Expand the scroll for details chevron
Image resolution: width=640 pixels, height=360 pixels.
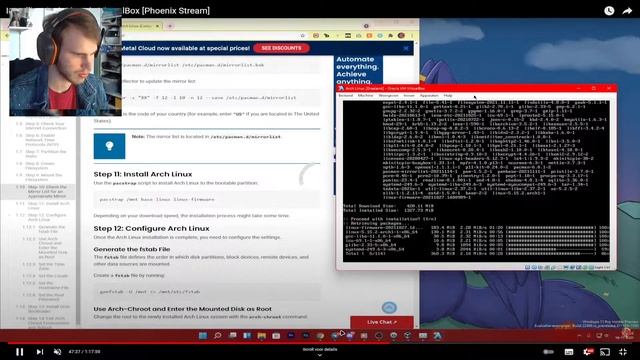point(320,355)
